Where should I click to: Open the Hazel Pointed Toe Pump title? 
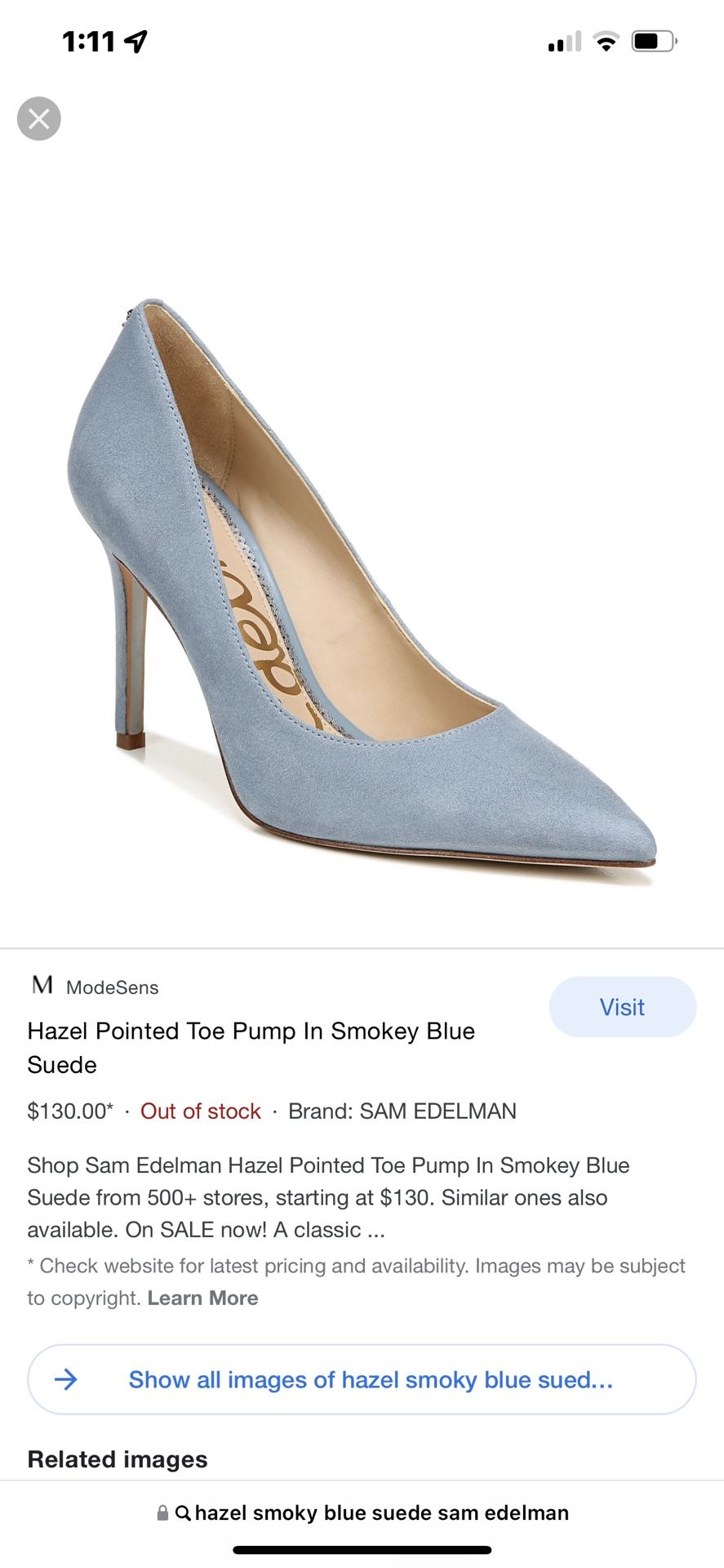coord(251,1048)
